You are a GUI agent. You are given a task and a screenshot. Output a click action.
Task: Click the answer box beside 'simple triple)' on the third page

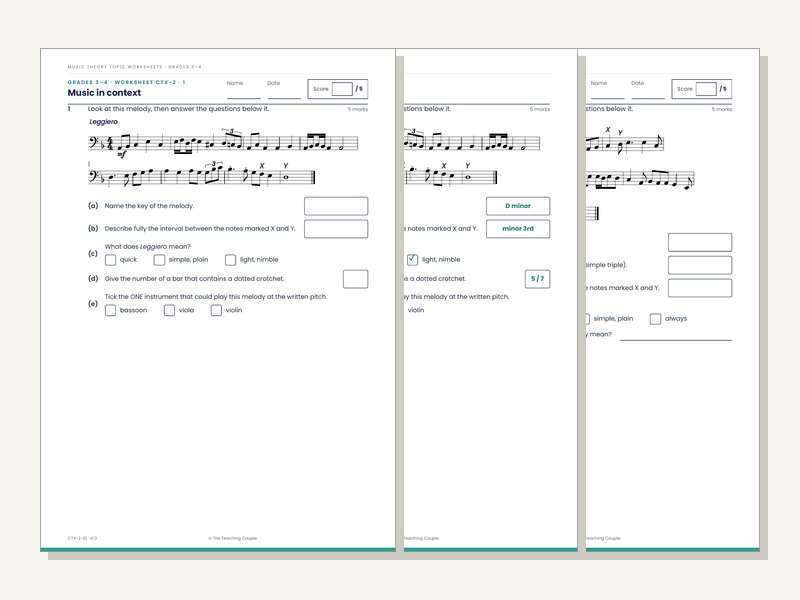click(700, 265)
